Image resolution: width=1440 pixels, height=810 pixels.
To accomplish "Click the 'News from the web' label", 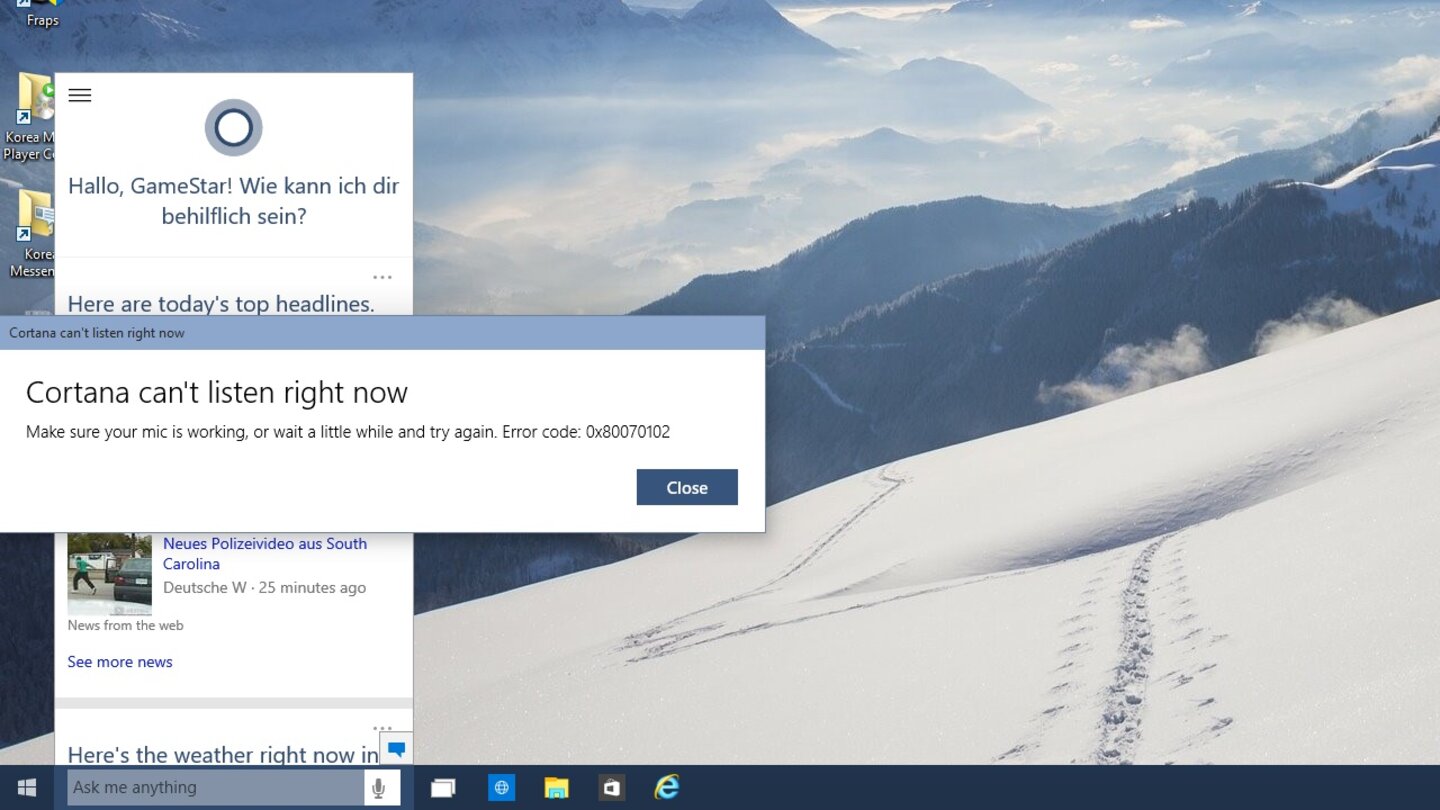I will [x=125, y=625].
